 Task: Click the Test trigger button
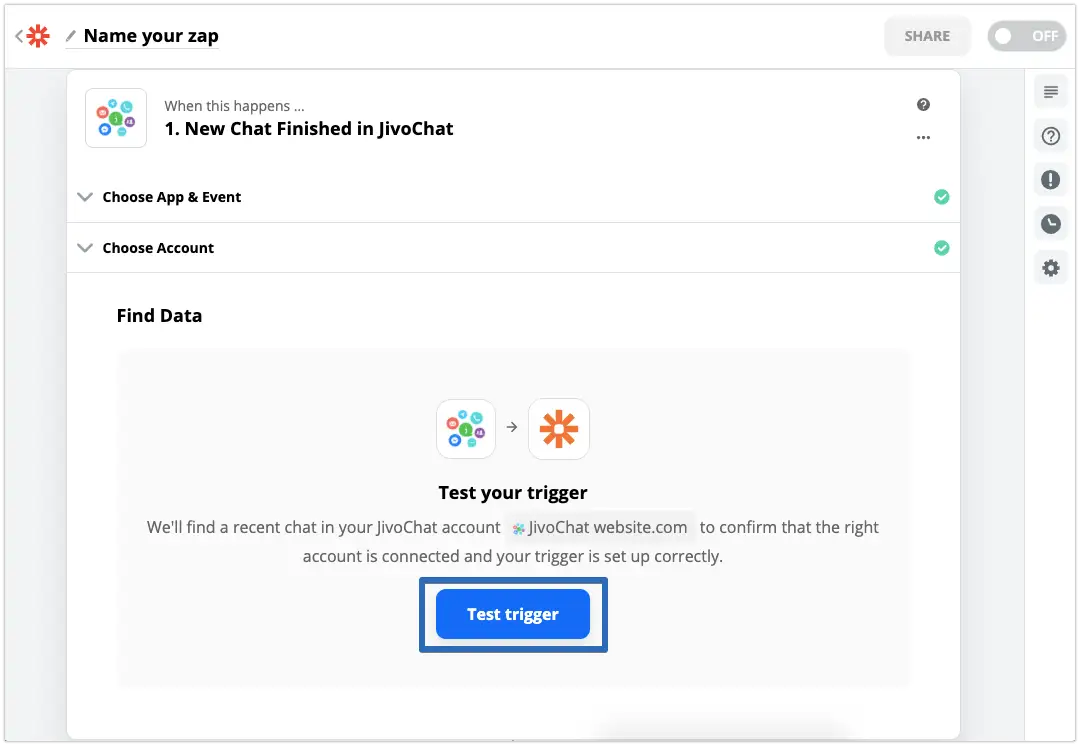point(513,614)
